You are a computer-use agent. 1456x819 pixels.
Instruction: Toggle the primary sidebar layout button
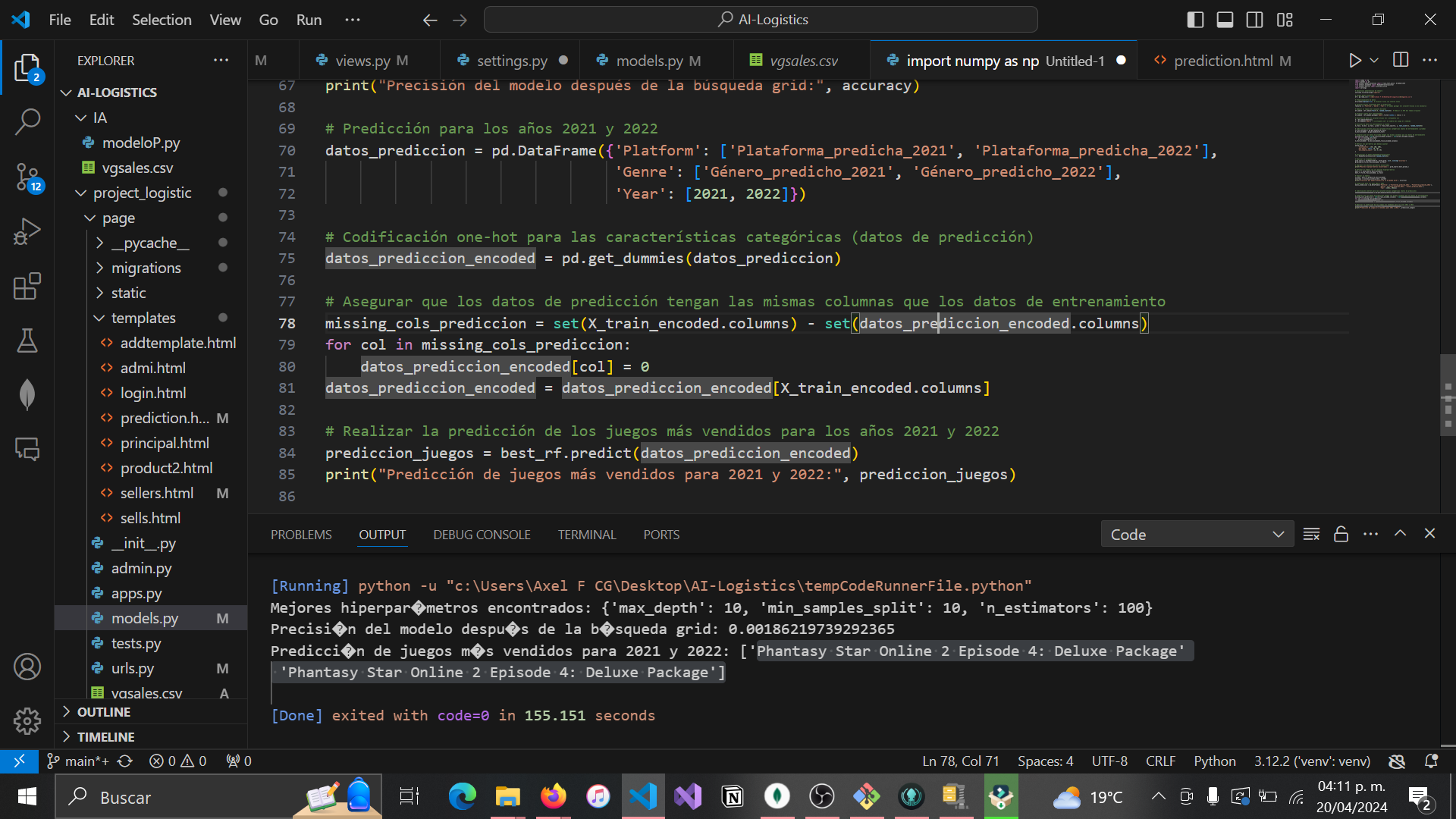pyautogui.click(x=1195, y=20)
